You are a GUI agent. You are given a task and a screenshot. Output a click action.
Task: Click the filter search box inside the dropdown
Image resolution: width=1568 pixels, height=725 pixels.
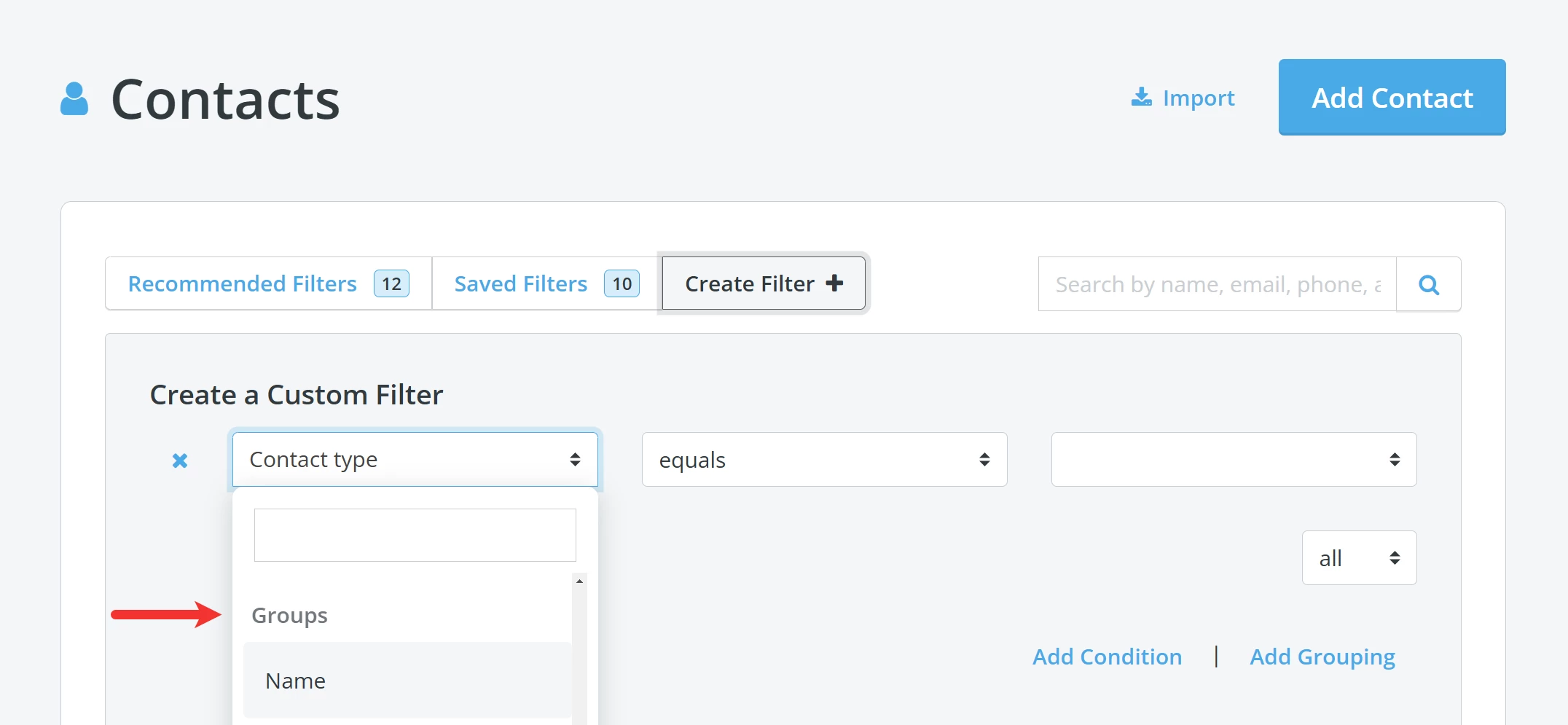(x=414, y=534)
